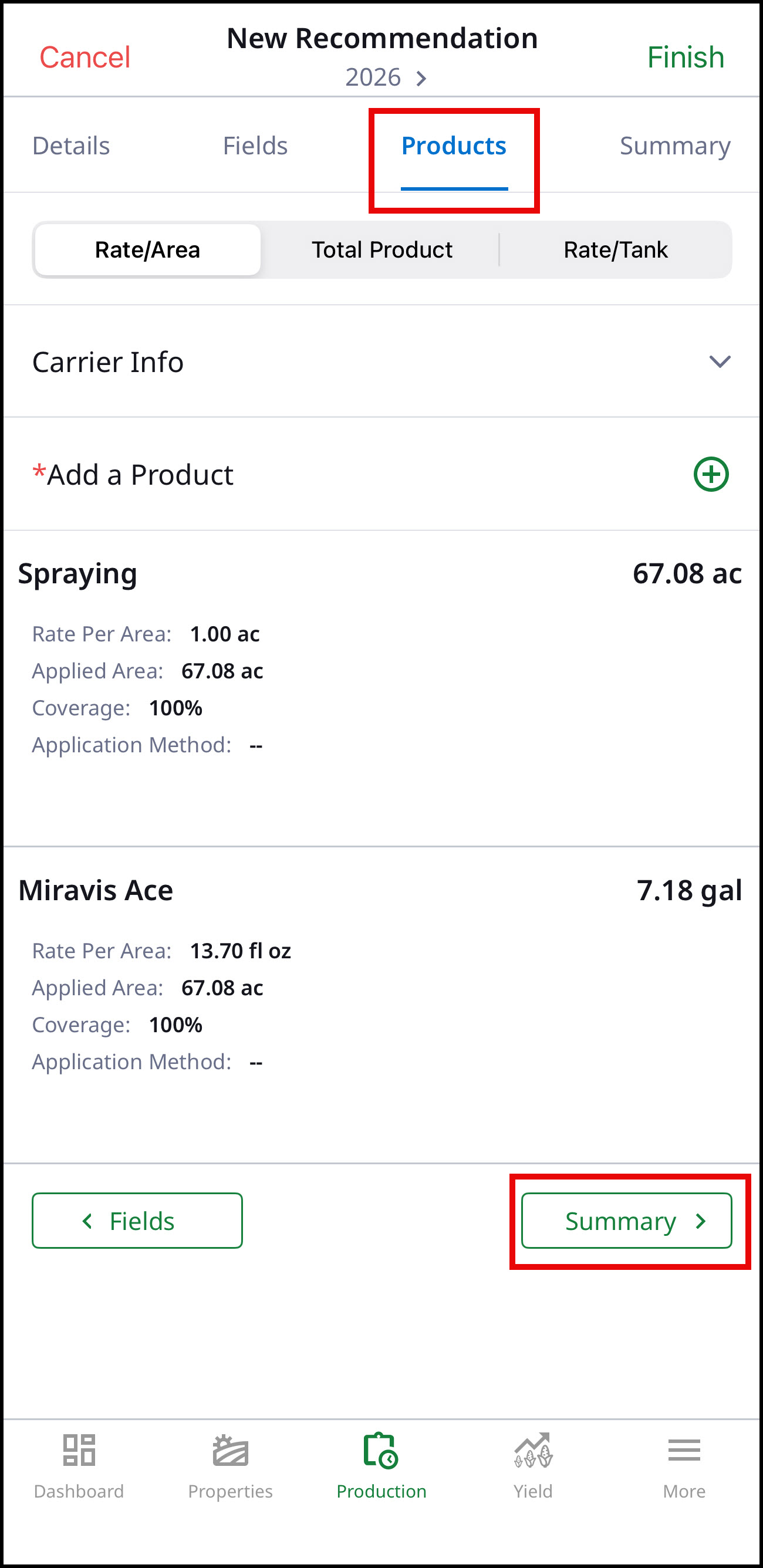Expand the Carrier Info section
The height and width of the screenshot is (1568, 763).
tap(382, 361)
